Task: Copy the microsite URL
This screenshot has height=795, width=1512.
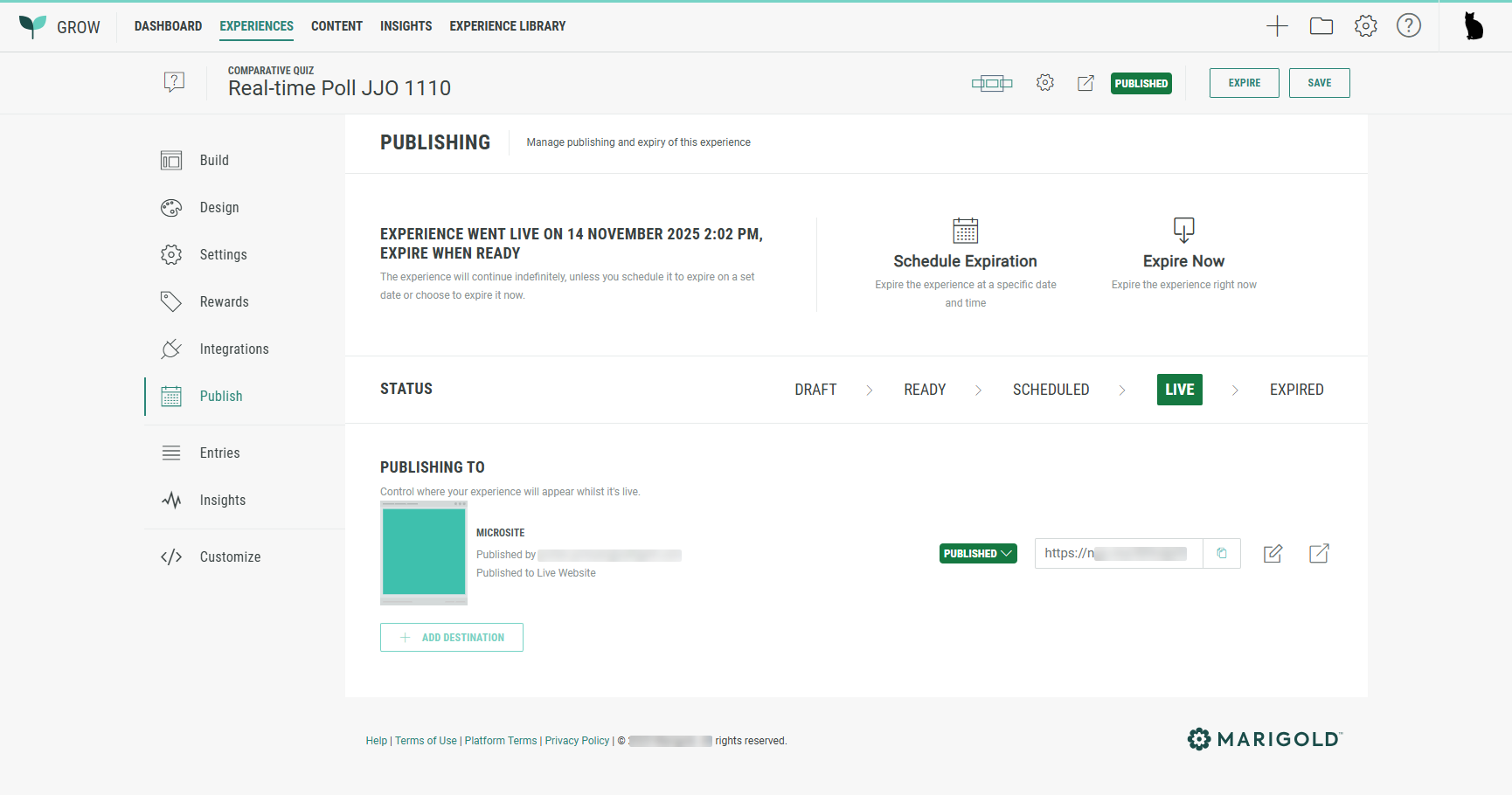Action: pyautogui.click(x=1222, y=553)
